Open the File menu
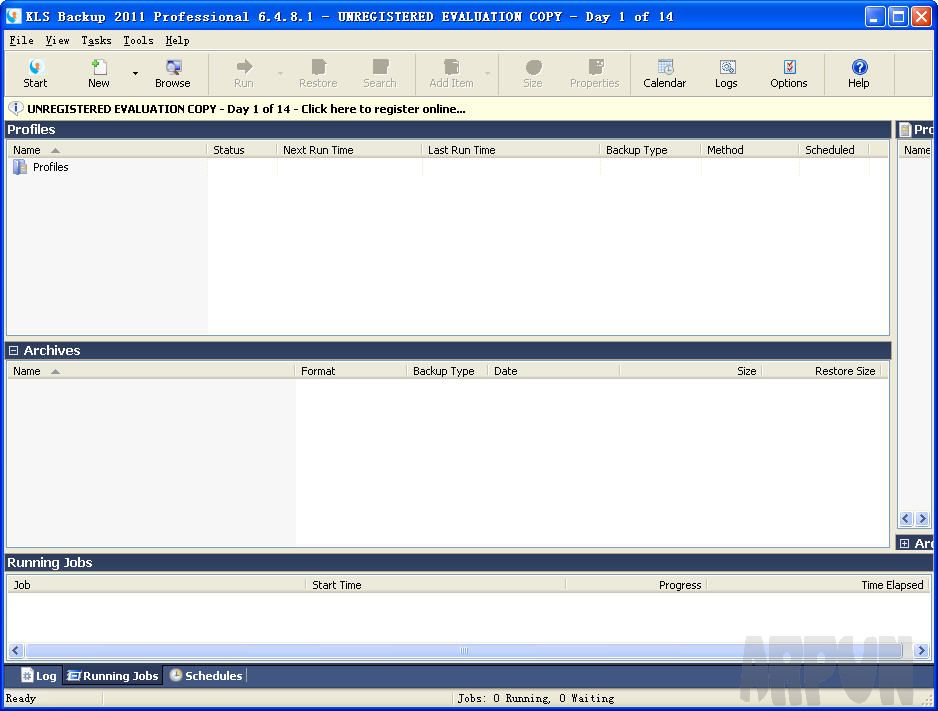 [x=22, y=41]
